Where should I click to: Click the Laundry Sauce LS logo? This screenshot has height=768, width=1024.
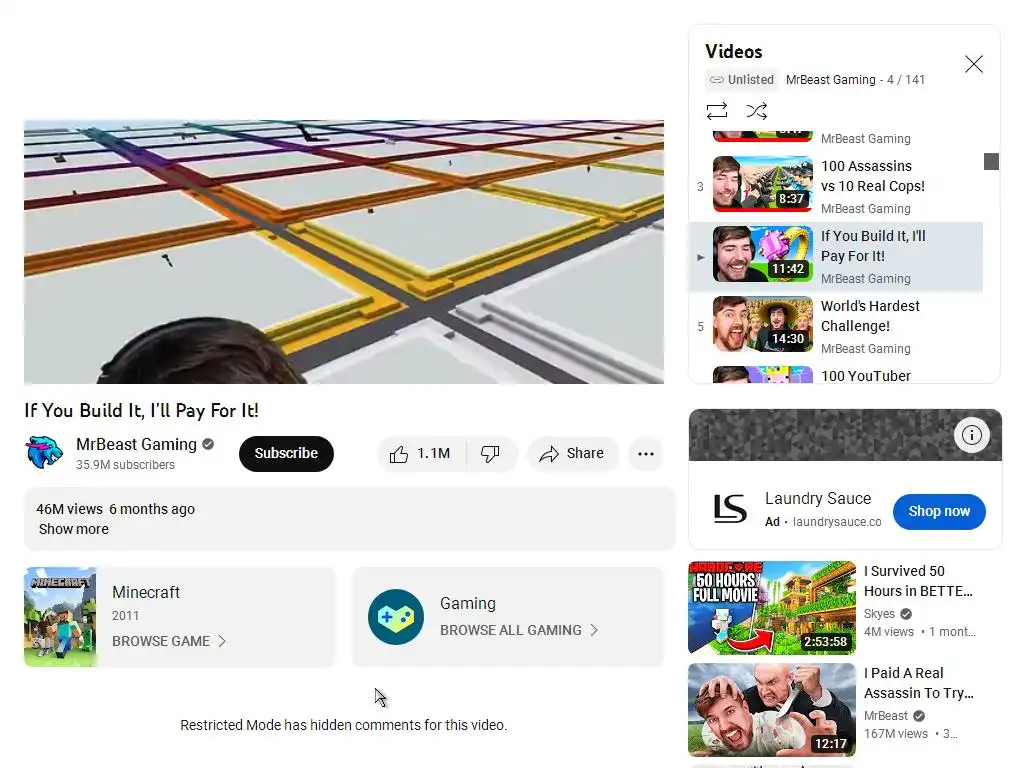click(x=729, y=509)
